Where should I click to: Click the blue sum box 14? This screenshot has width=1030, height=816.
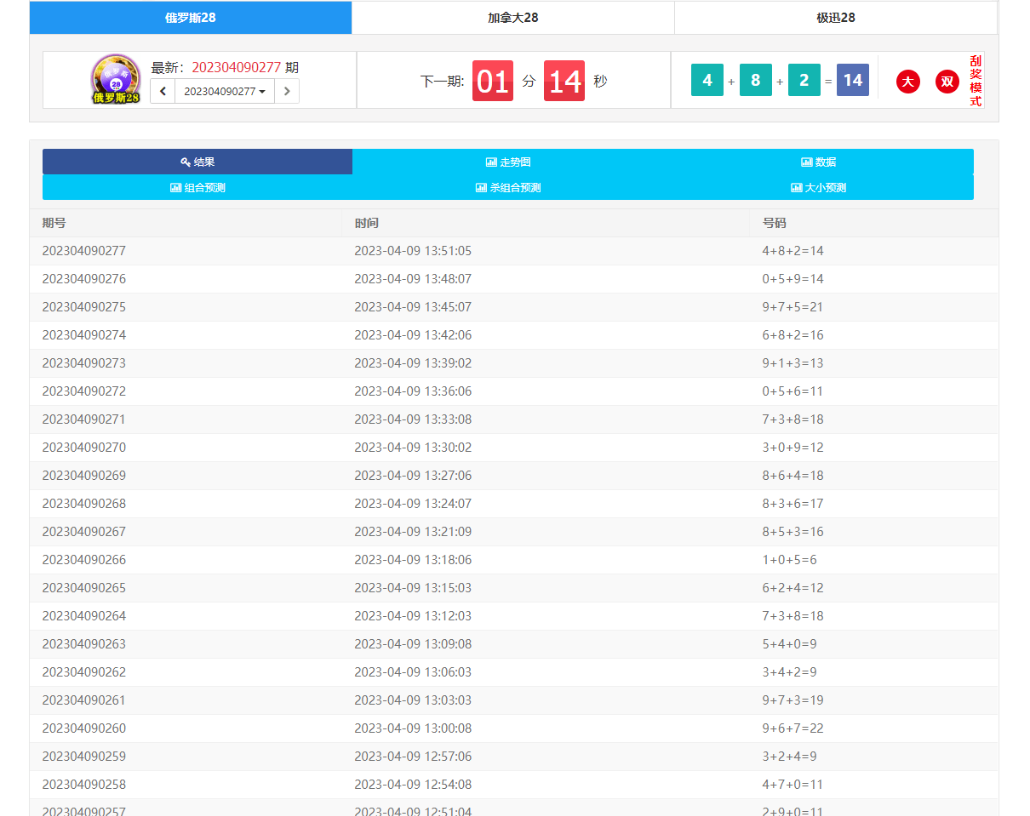(853, 80)
